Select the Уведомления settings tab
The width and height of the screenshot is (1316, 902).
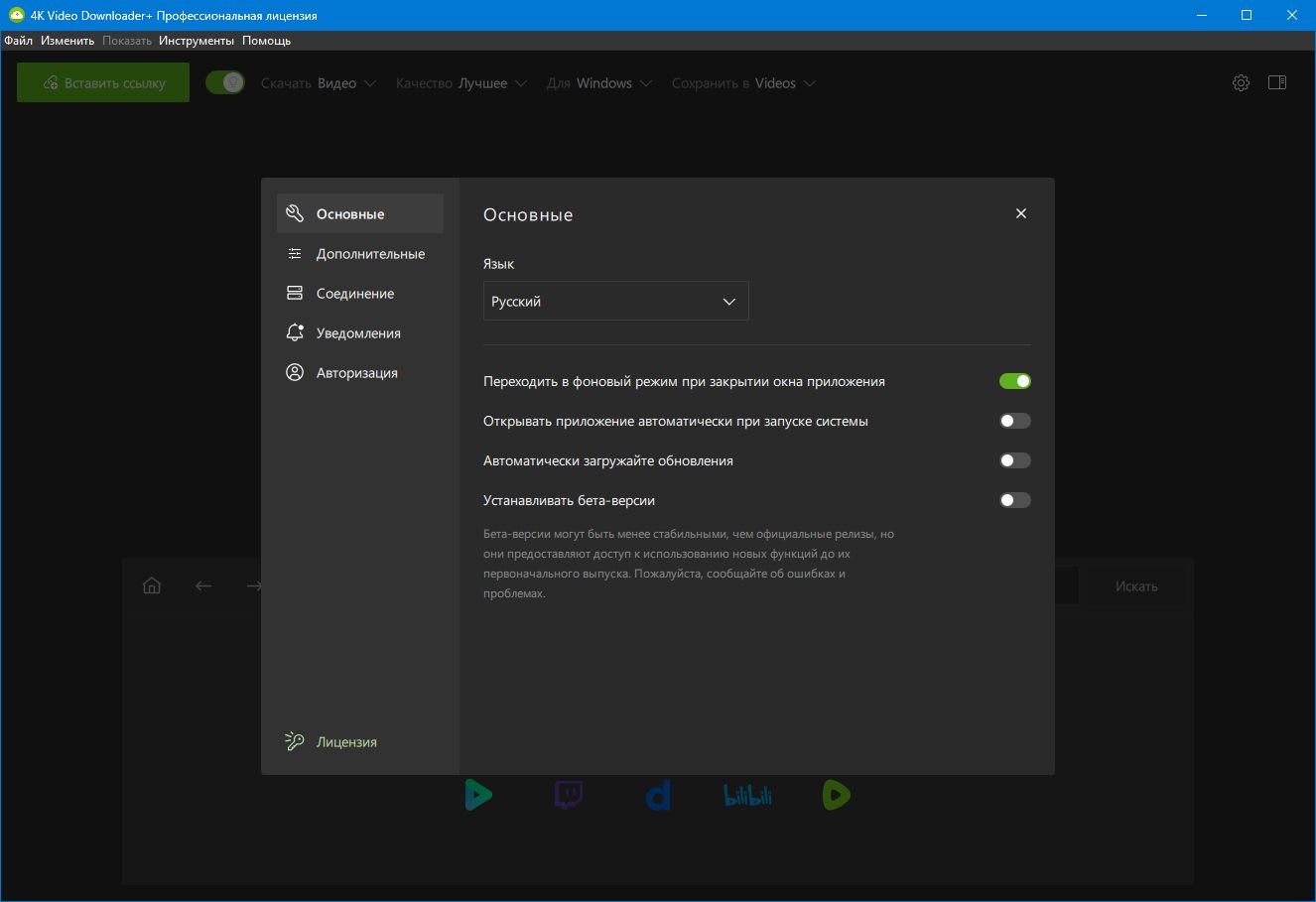(x=358, y=333)
